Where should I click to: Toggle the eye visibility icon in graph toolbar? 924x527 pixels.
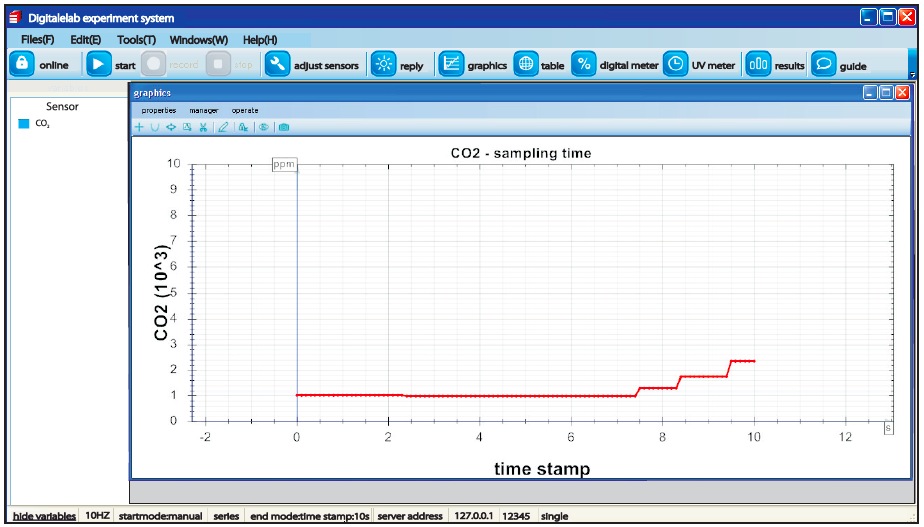(x=264, y=127)
